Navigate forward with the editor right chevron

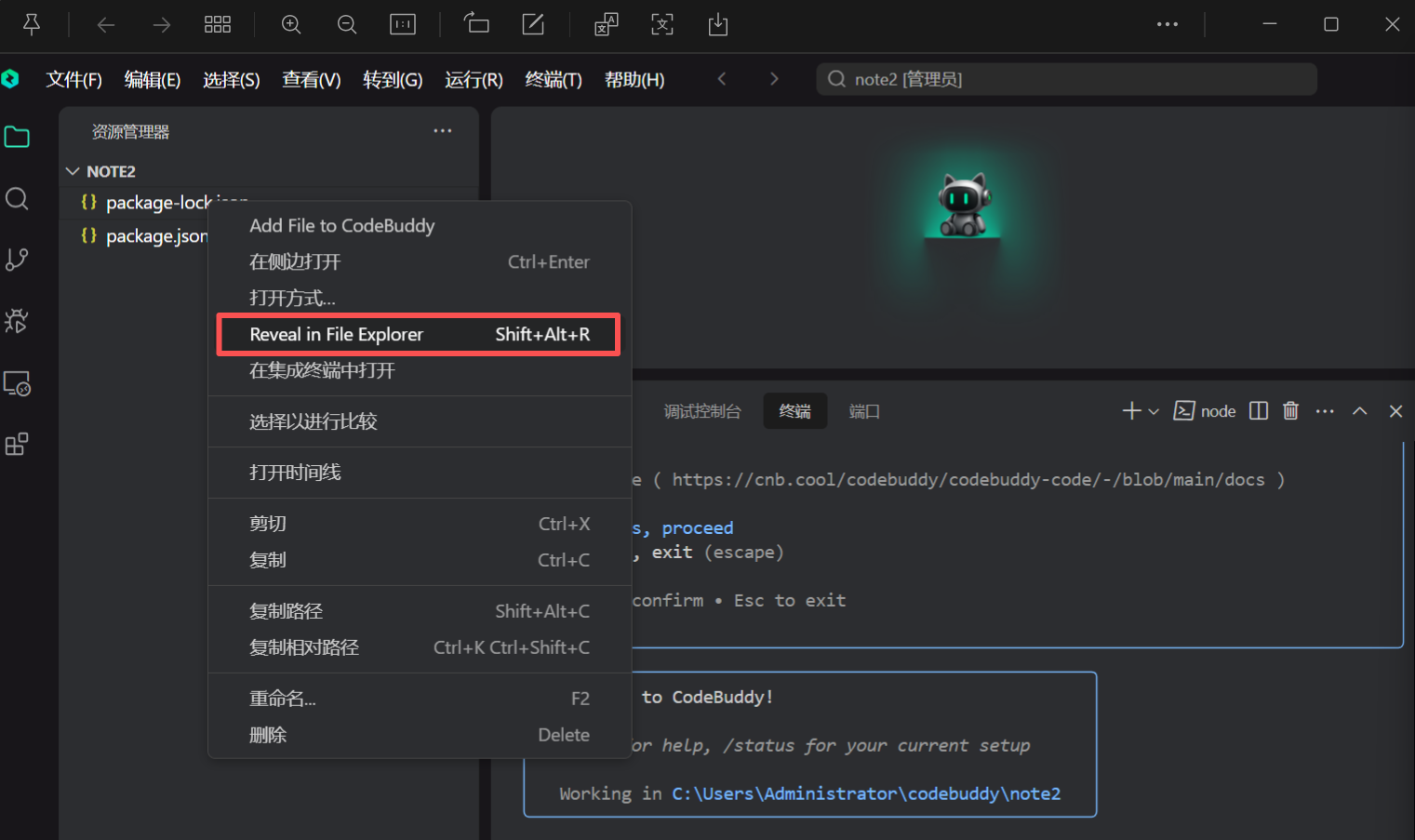point(774,79)
